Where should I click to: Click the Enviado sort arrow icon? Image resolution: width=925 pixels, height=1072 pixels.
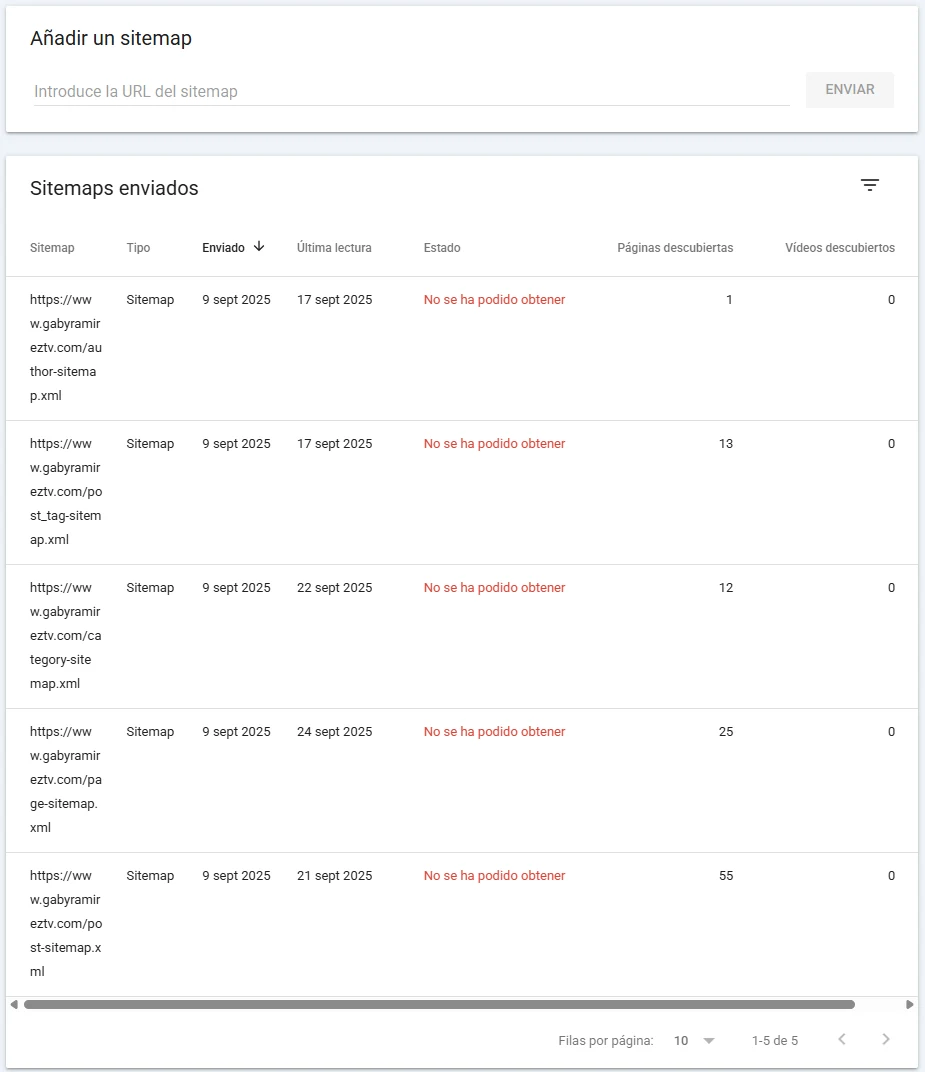pyautogui.click(x=259, y=247)
